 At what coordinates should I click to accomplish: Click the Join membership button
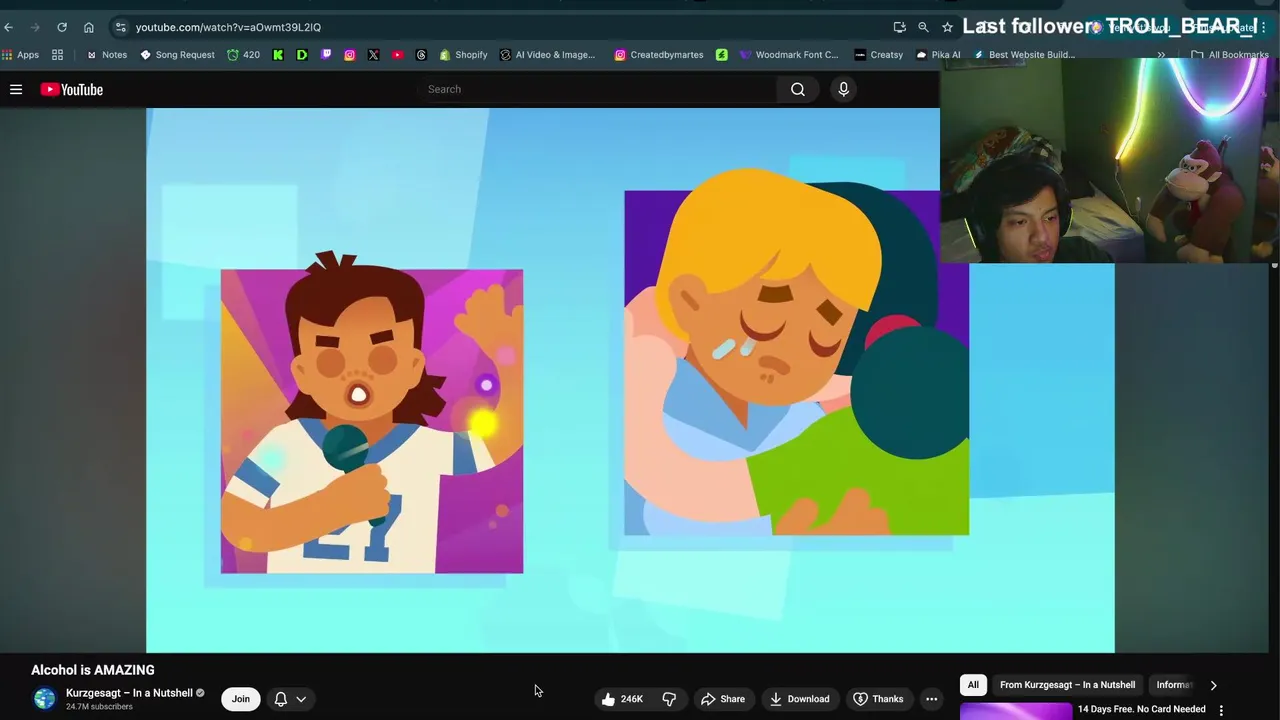pos(241,699)
